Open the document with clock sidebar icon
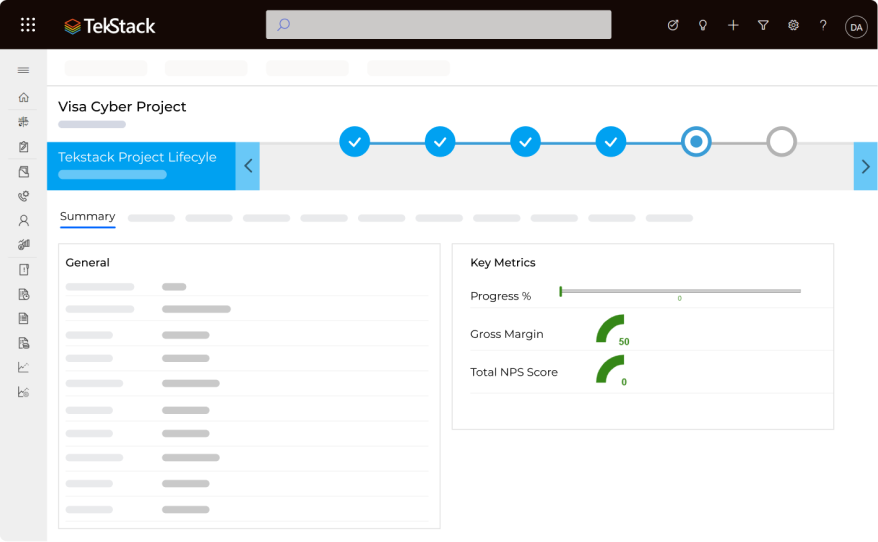 pos(24,294)
